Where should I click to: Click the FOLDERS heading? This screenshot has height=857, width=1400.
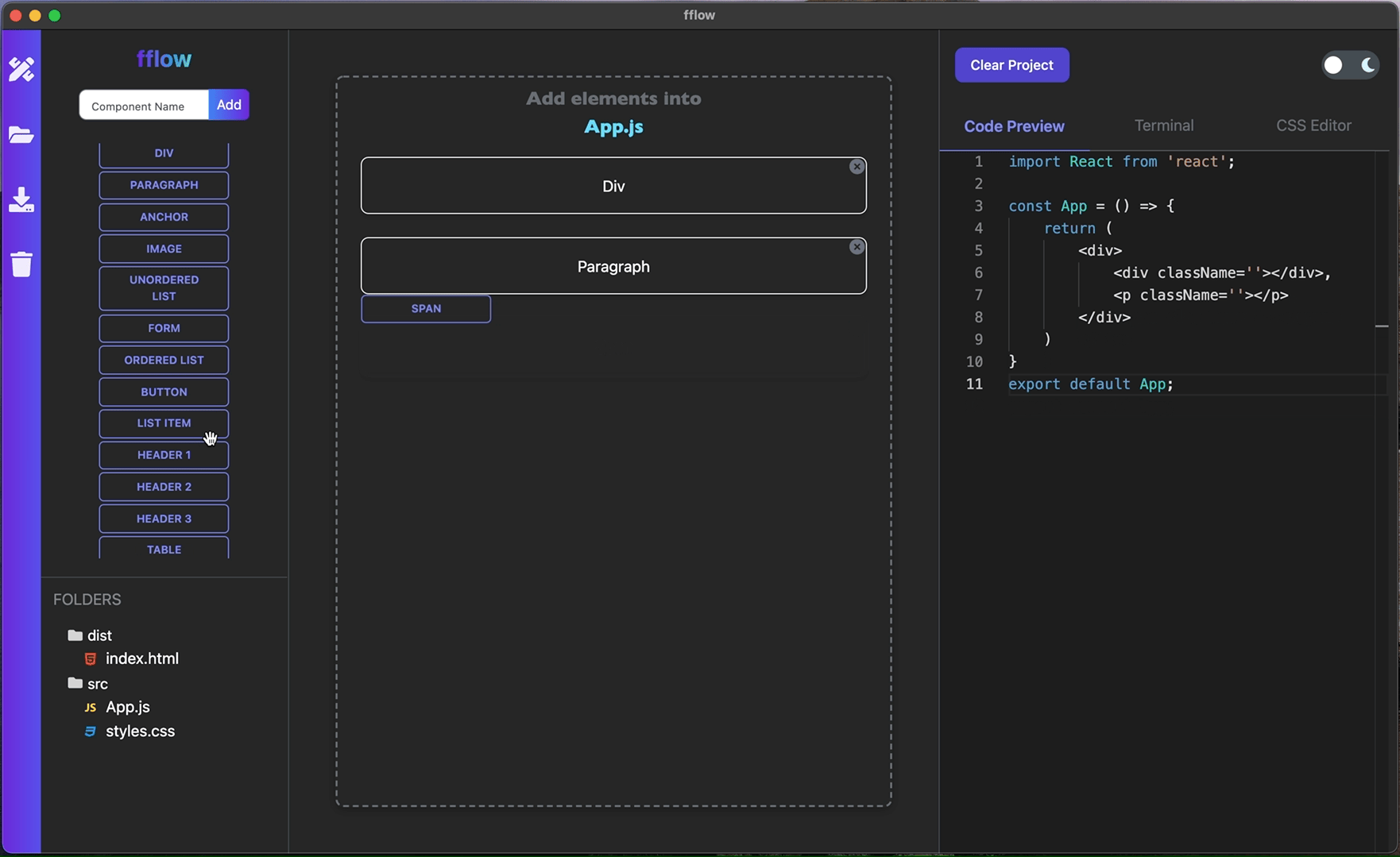pyautogui.click(x=87, y=600)
